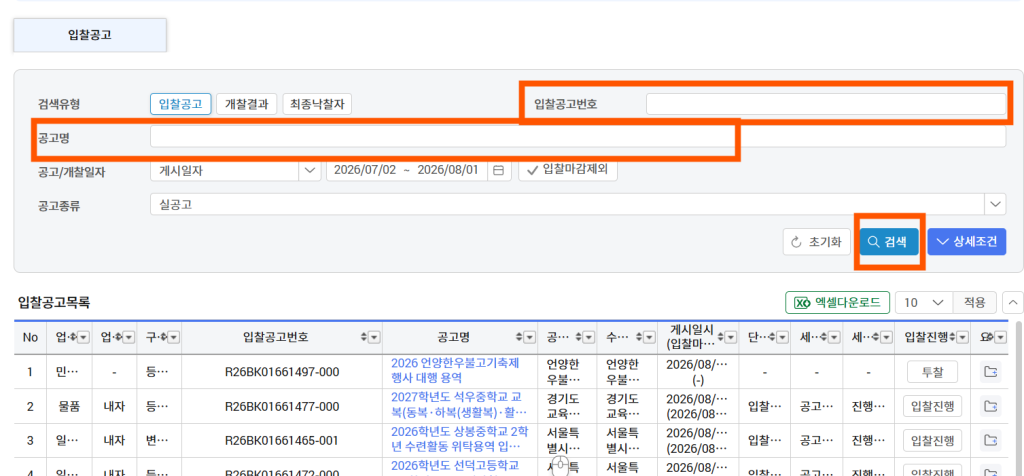Reset filters with 초기화 button
The image size is (1024, 476).
[818, 242]
